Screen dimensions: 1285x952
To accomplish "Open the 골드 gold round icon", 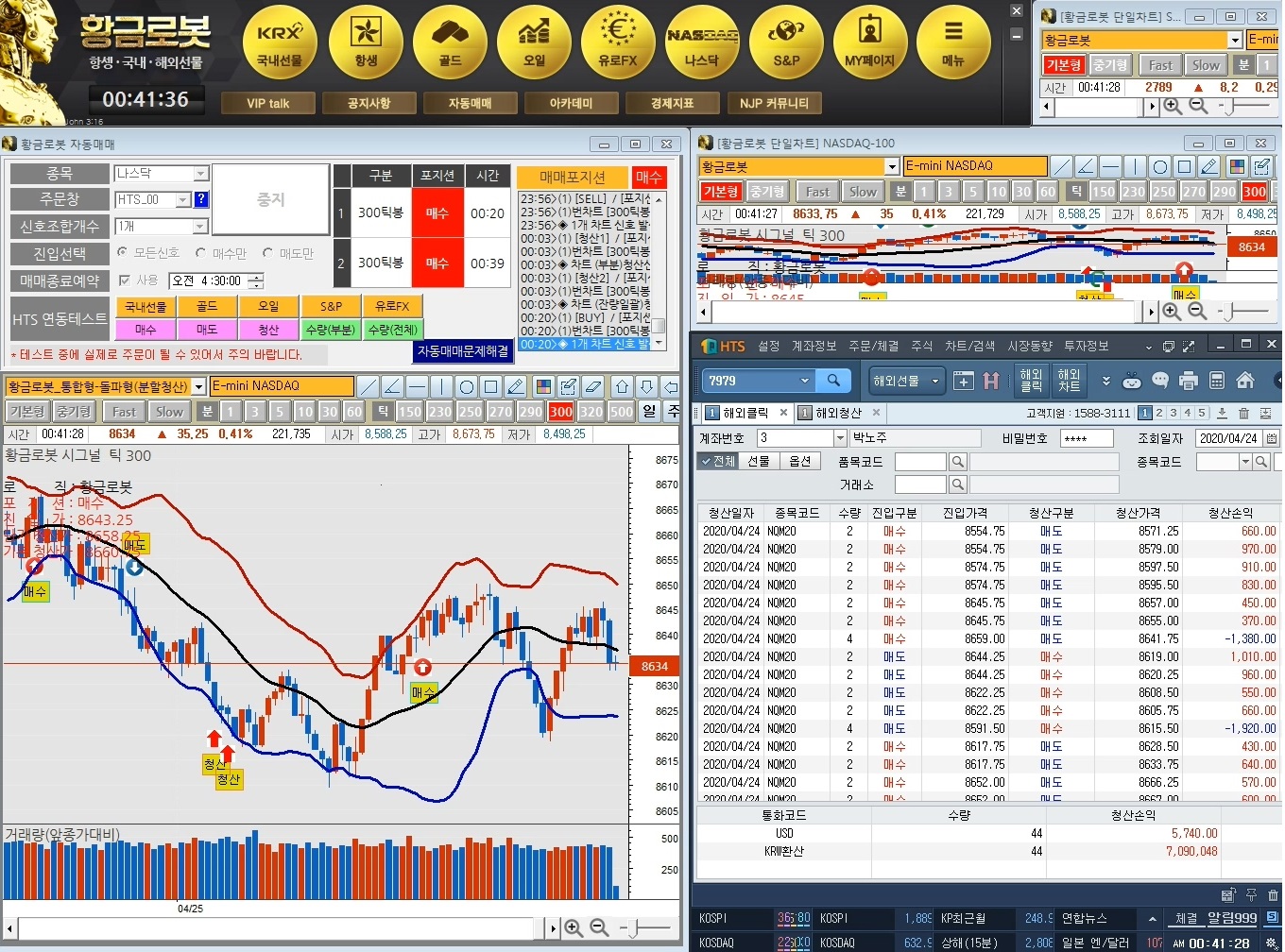I will coord(450,42).
